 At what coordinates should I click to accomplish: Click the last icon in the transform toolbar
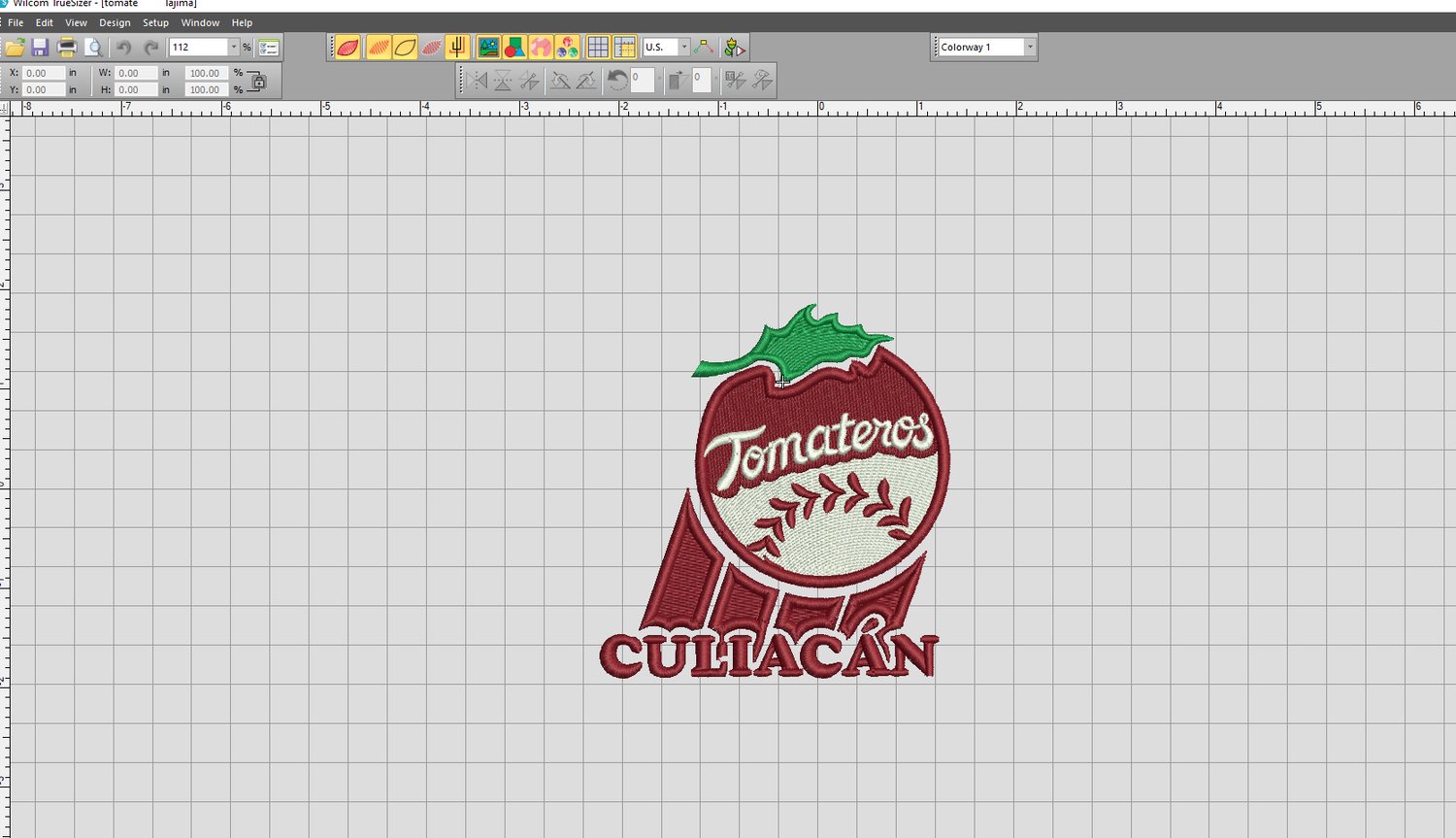pyautogui.click(x=762, y=81)
